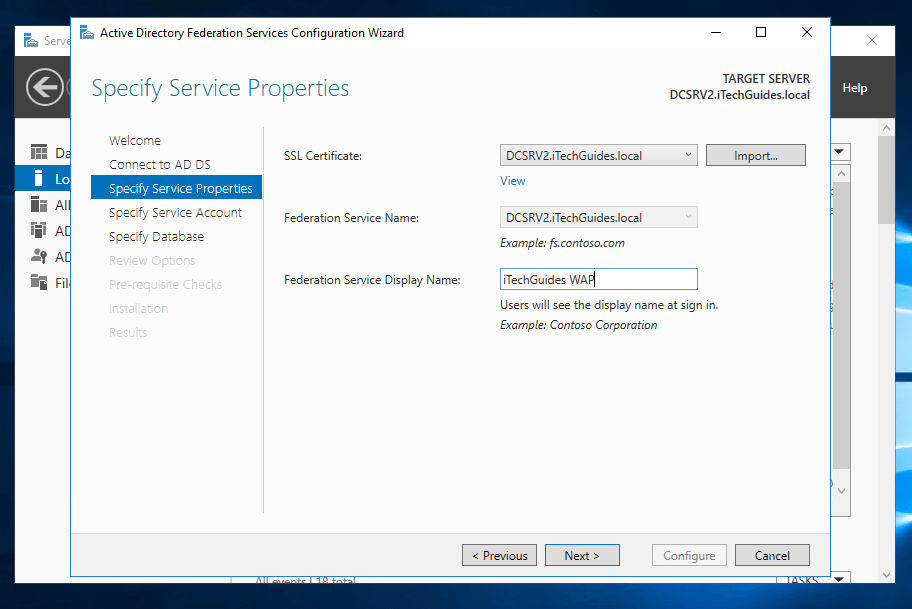Go to the Welcome wizard step
Viewport: 912px width, 609px height.
(135, 140)
